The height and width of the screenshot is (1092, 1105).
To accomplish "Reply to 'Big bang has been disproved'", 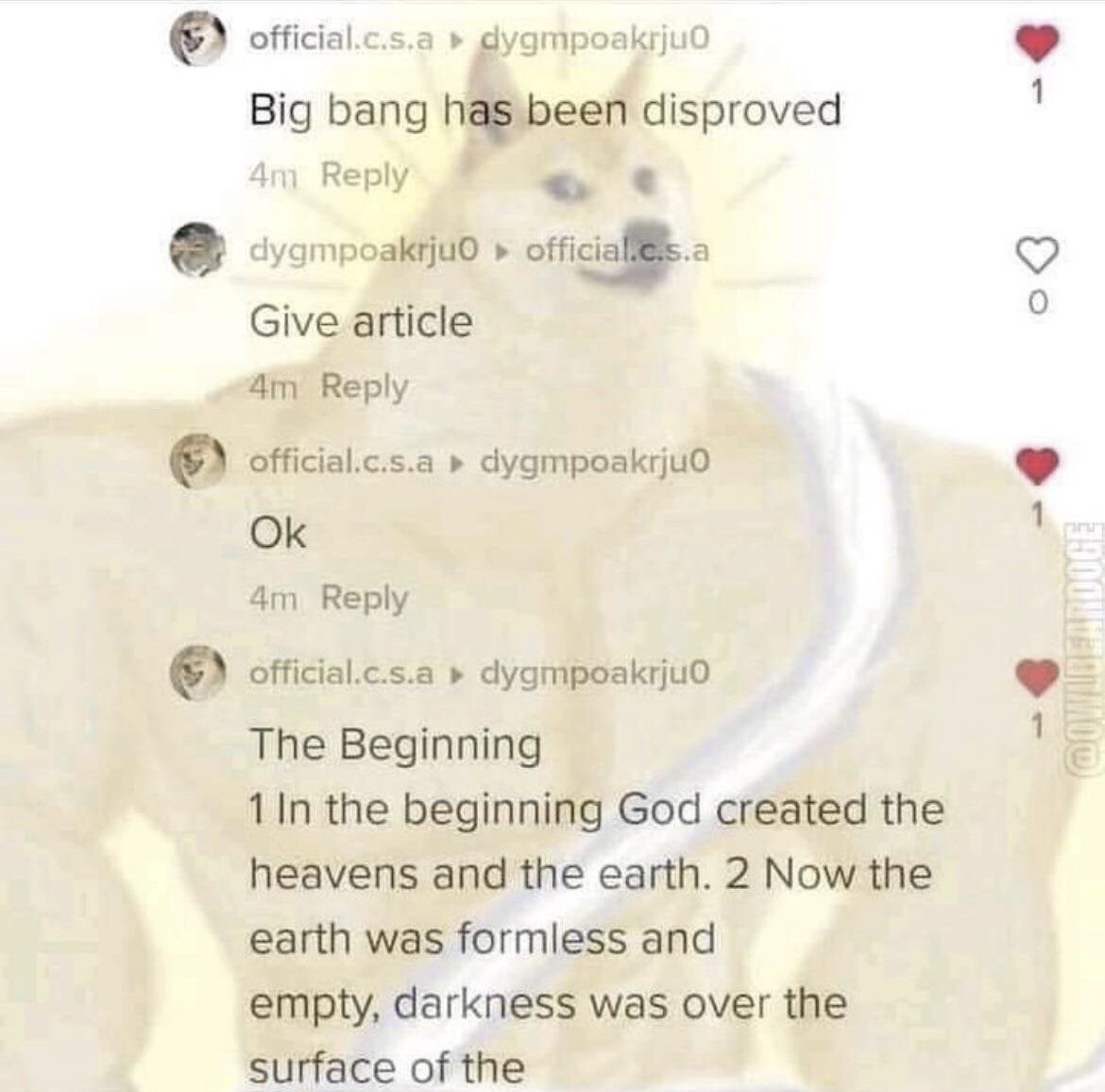I will click(365, 175).
